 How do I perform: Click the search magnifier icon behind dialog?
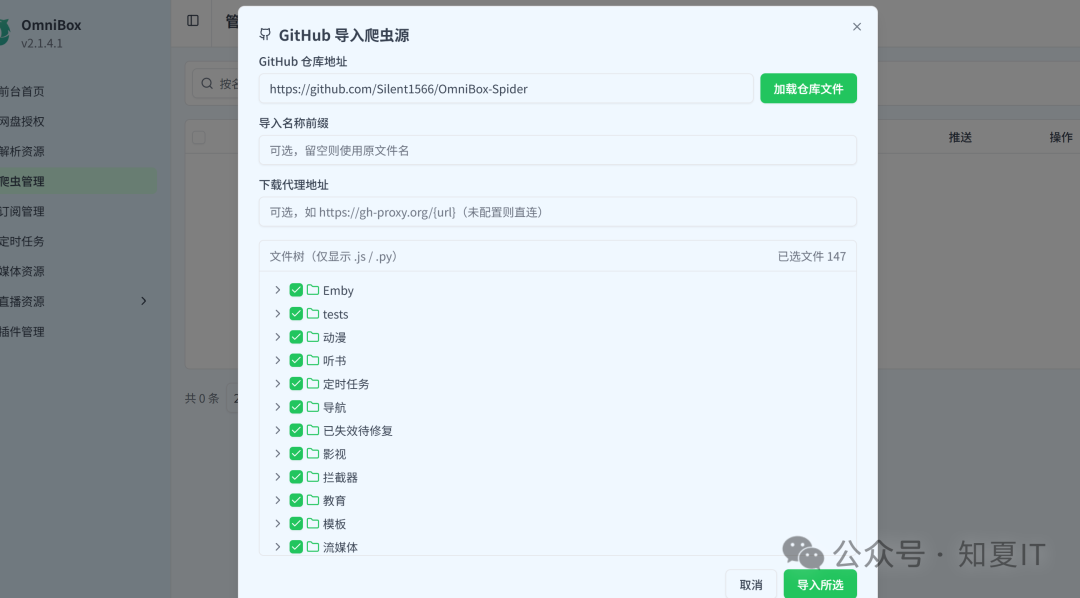(207, 83)
